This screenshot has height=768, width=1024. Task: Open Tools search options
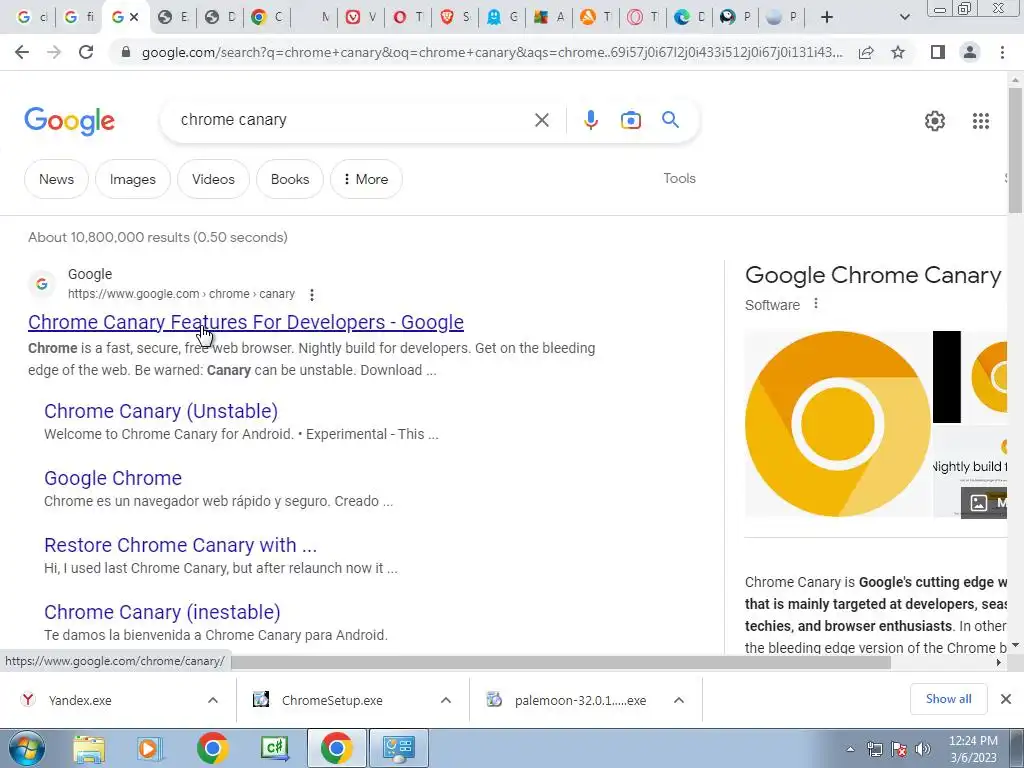coord(679,178)
